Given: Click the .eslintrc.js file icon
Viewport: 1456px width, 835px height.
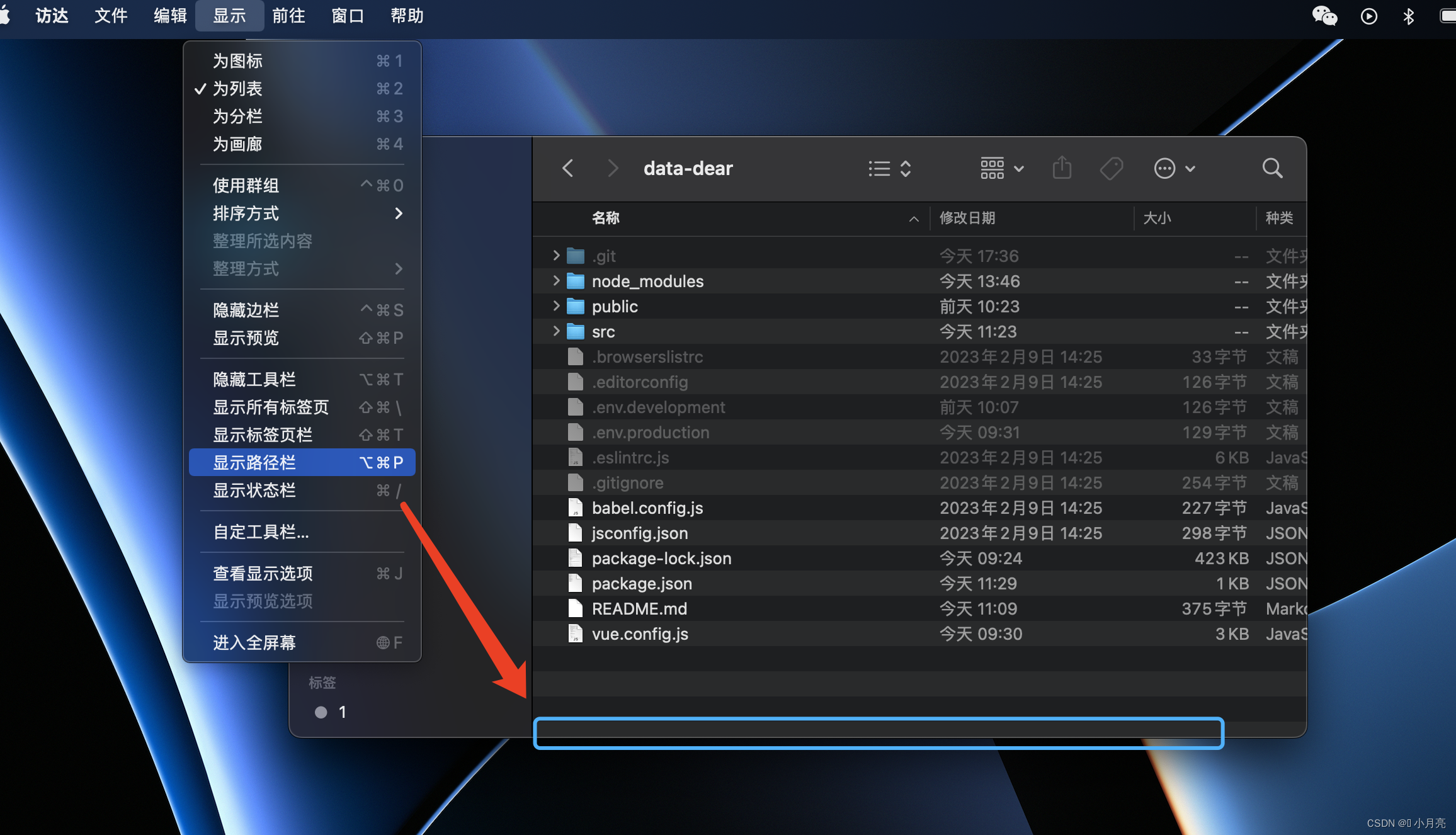Looking at the screenshot, I should (575, 457).
